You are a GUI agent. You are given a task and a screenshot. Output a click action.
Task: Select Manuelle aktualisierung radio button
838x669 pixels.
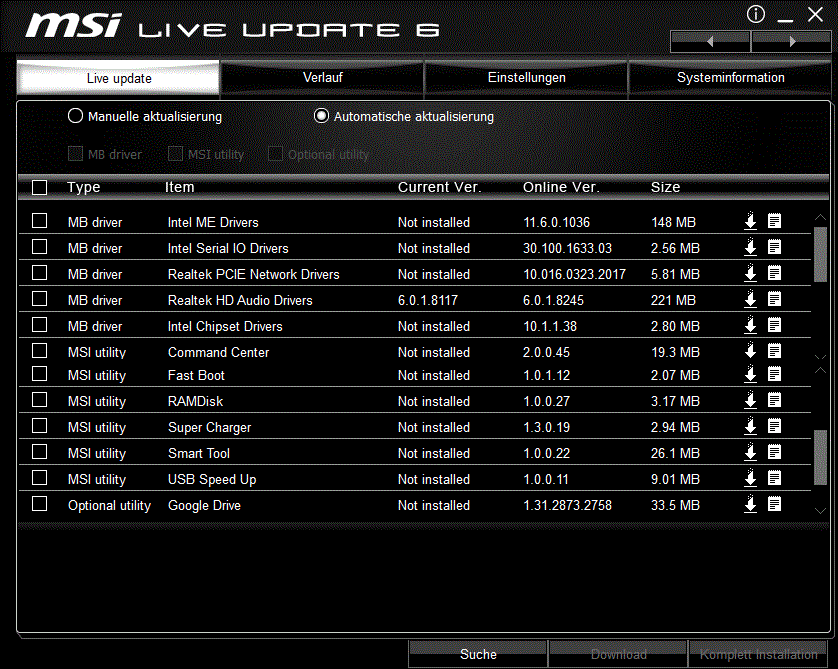pyautogui.click(x=75, y=115)
